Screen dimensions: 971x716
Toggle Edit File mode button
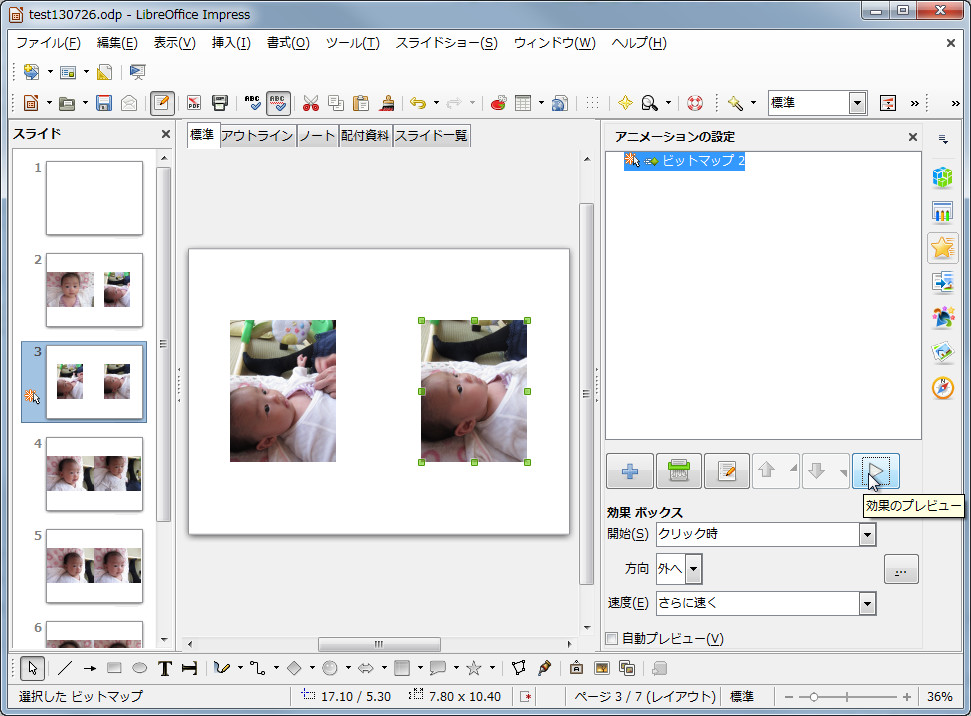tap(162, 103)
